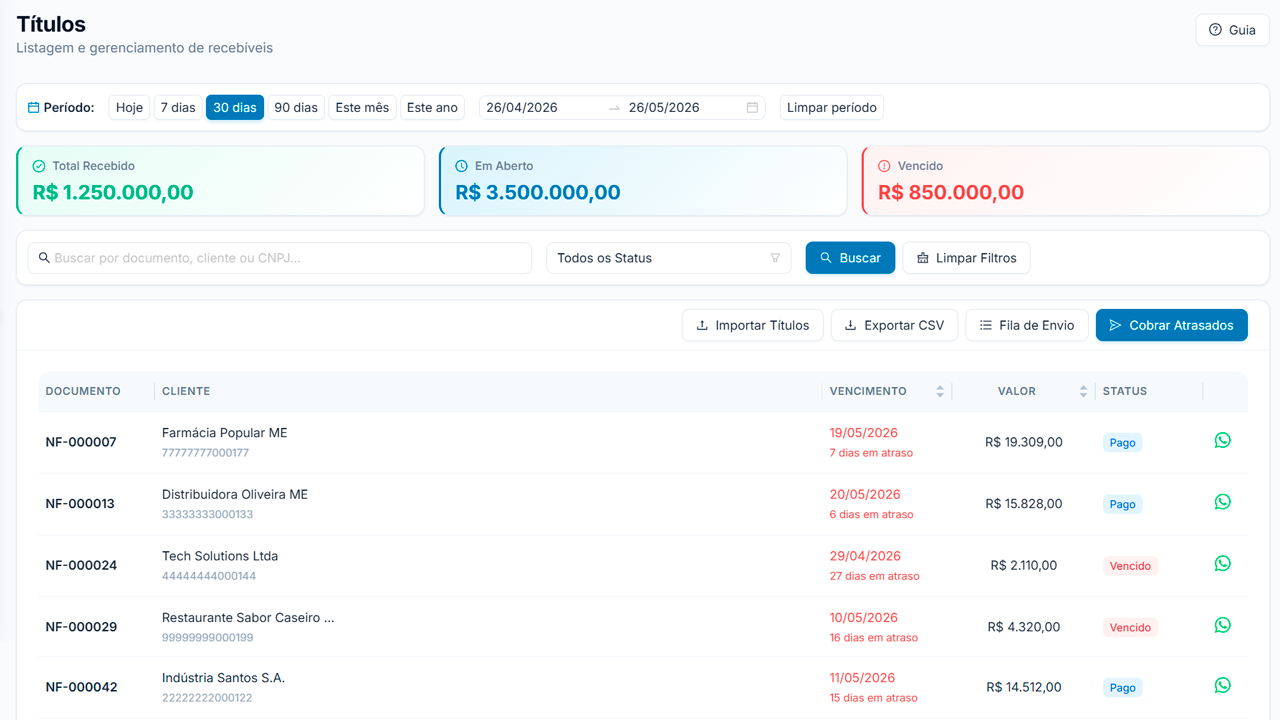Focus the document/client search field

pos(280,258)
